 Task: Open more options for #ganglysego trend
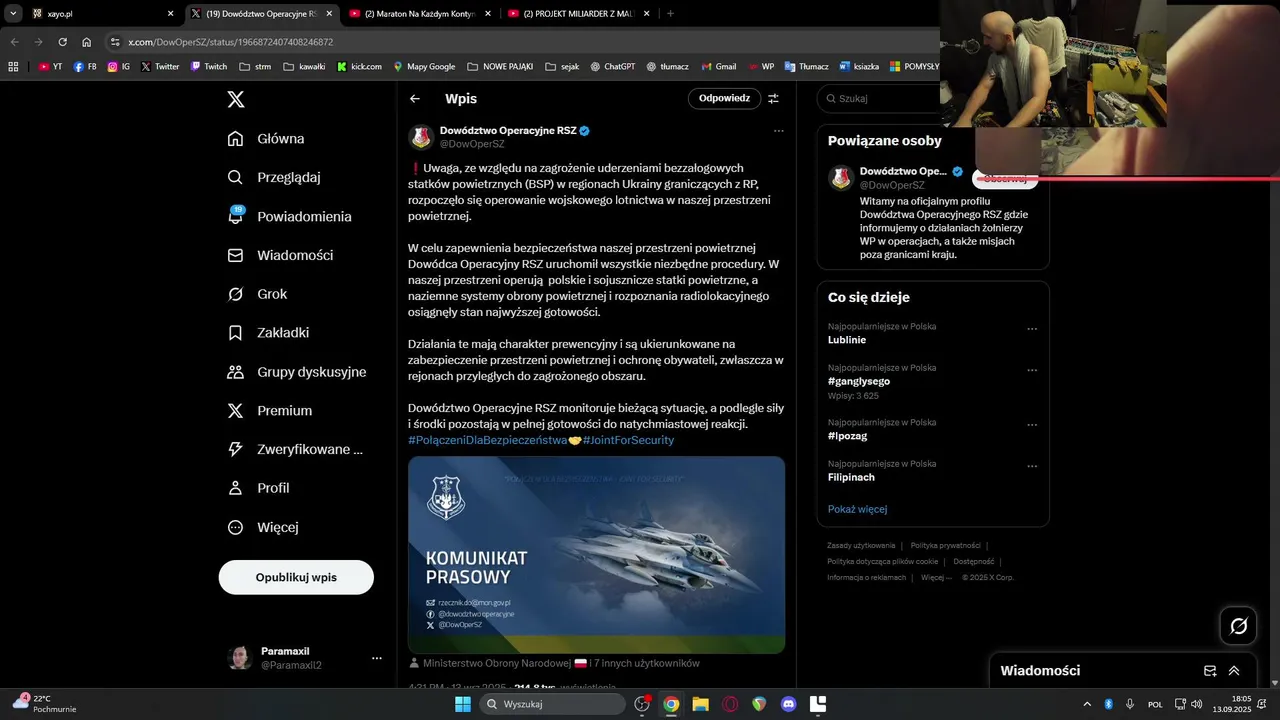point(1032,370)
